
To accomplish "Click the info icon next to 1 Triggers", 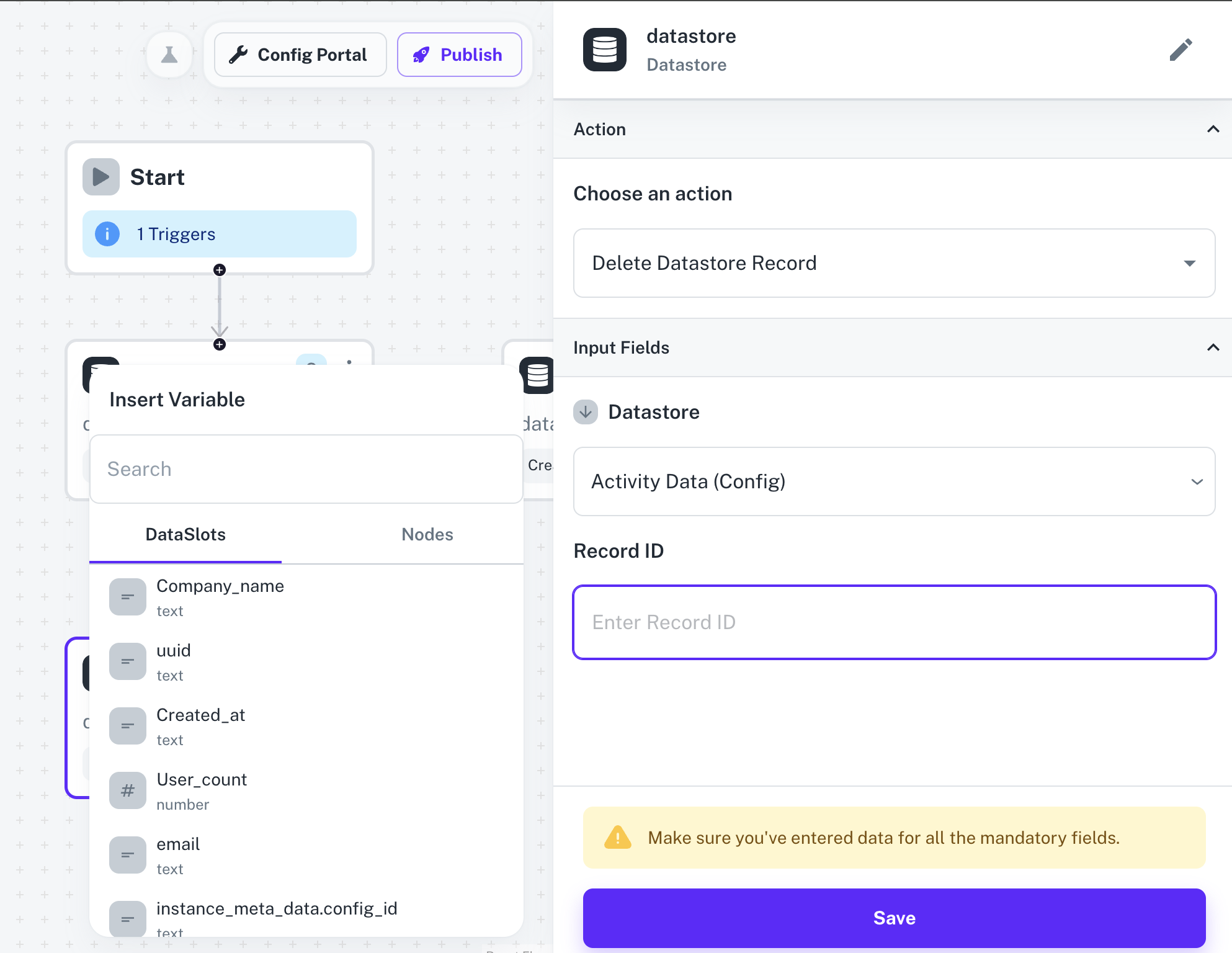I will (107, 234).
